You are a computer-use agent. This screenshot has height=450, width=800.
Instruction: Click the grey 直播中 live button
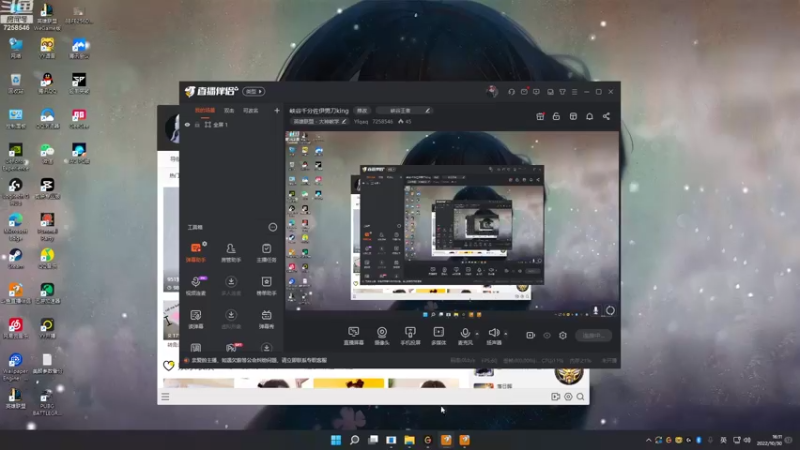tap(593, 335)
